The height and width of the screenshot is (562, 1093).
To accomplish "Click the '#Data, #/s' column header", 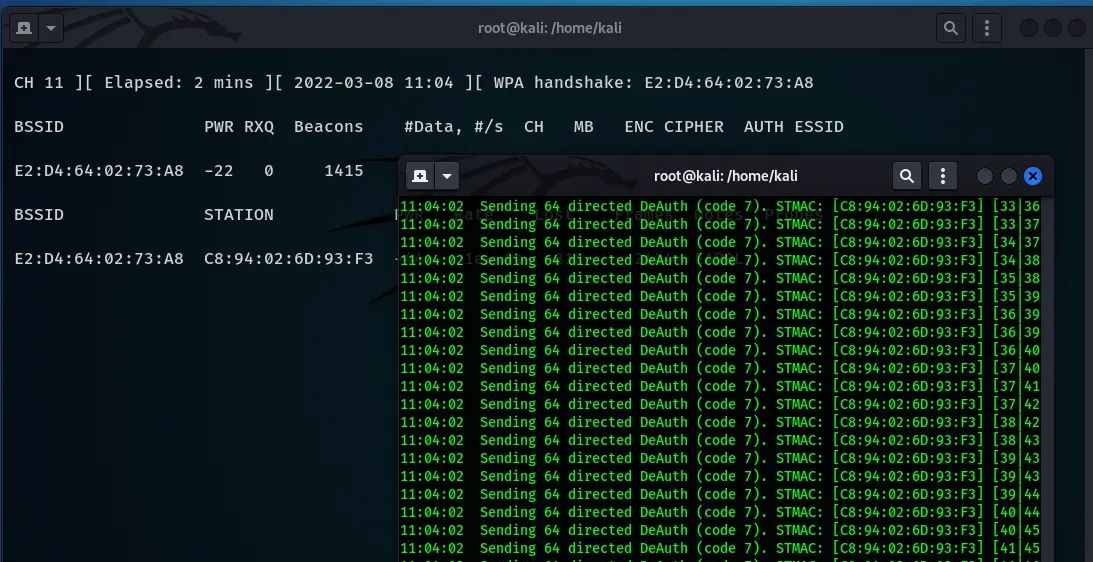I will [454, 127].
